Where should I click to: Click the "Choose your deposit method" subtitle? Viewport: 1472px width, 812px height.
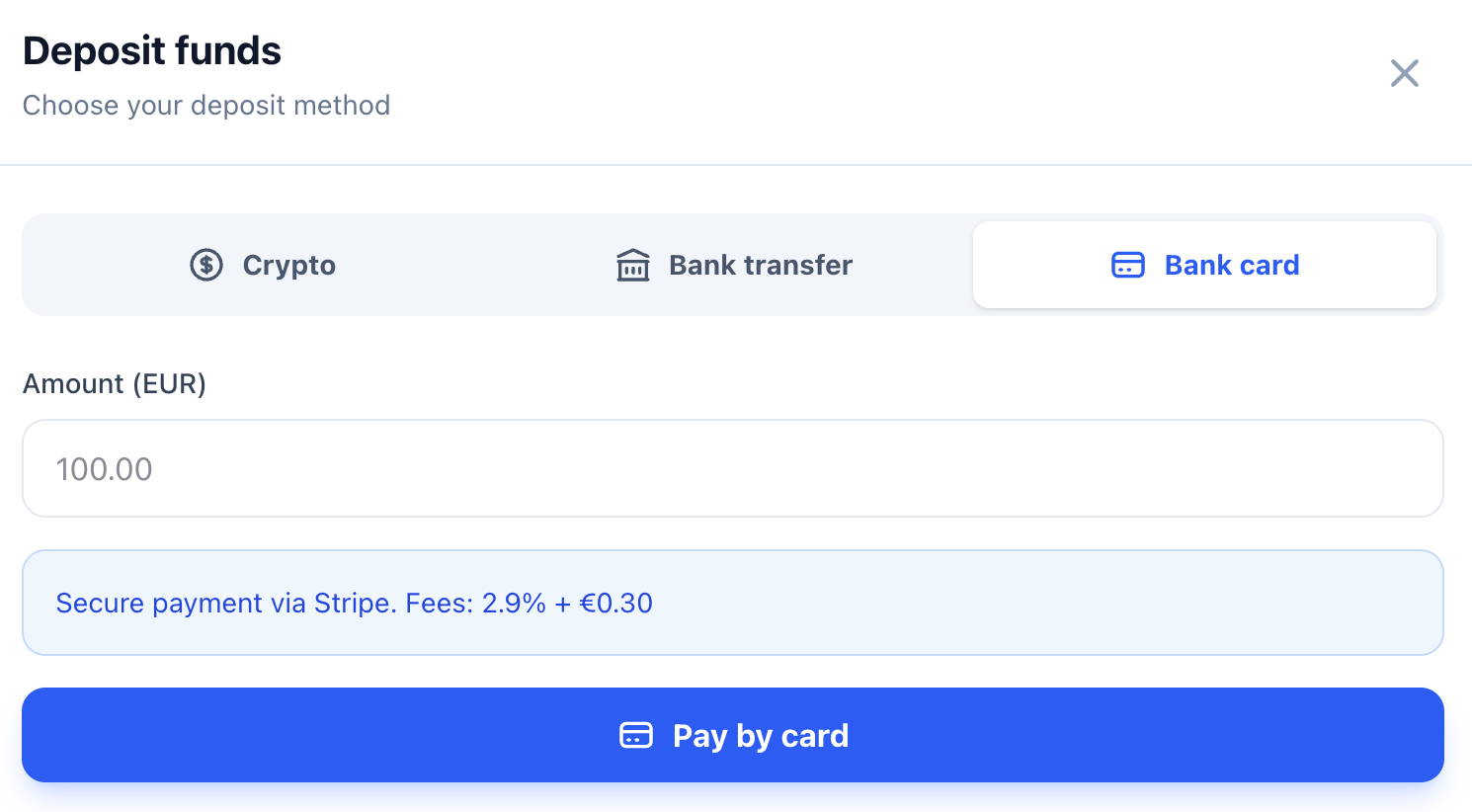click(206, 105)
